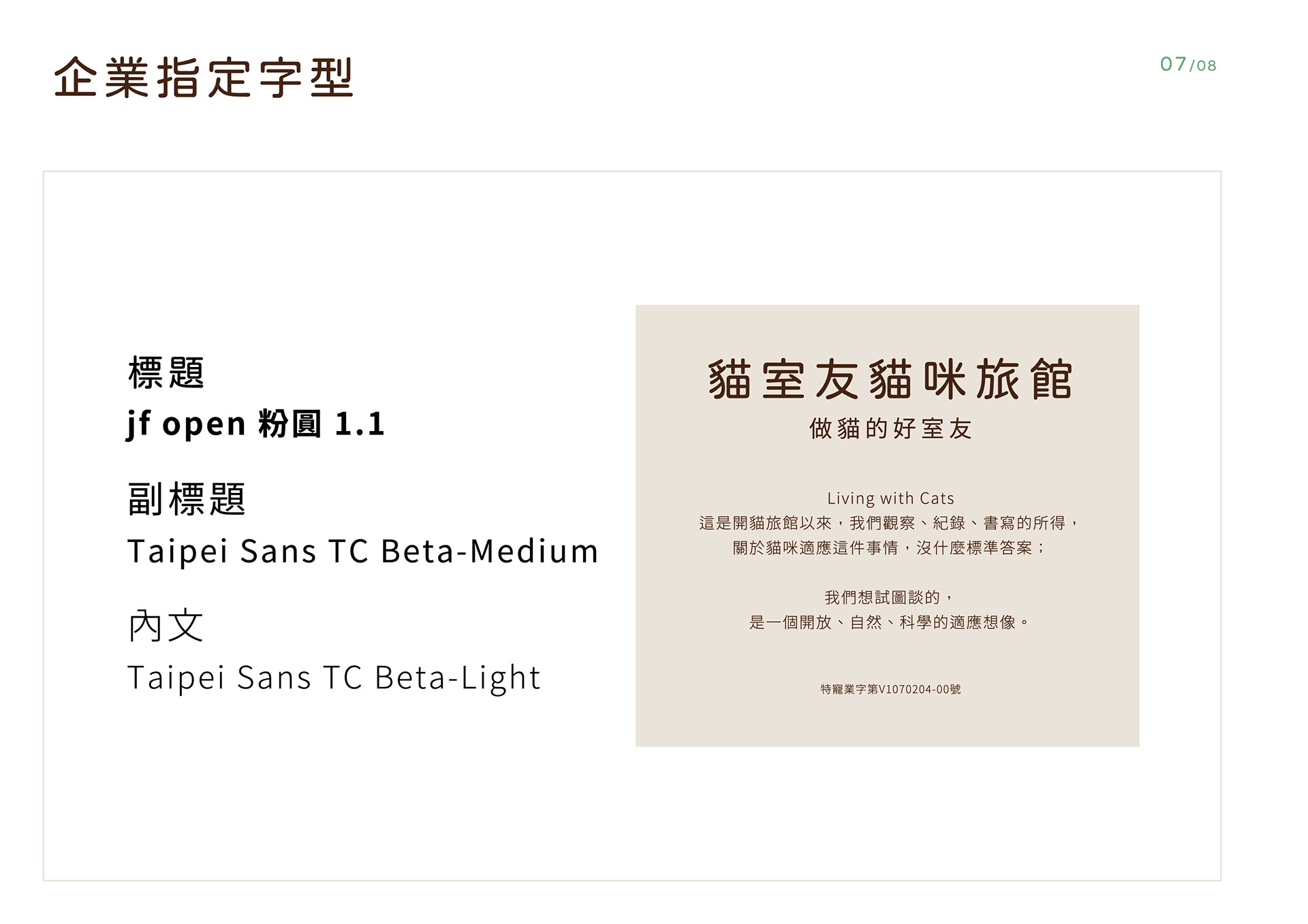The width and height of the screenshot is (1308, 924).
Task: Click the body line starting 這是開貓旅館以來
Action: point(889,523)
